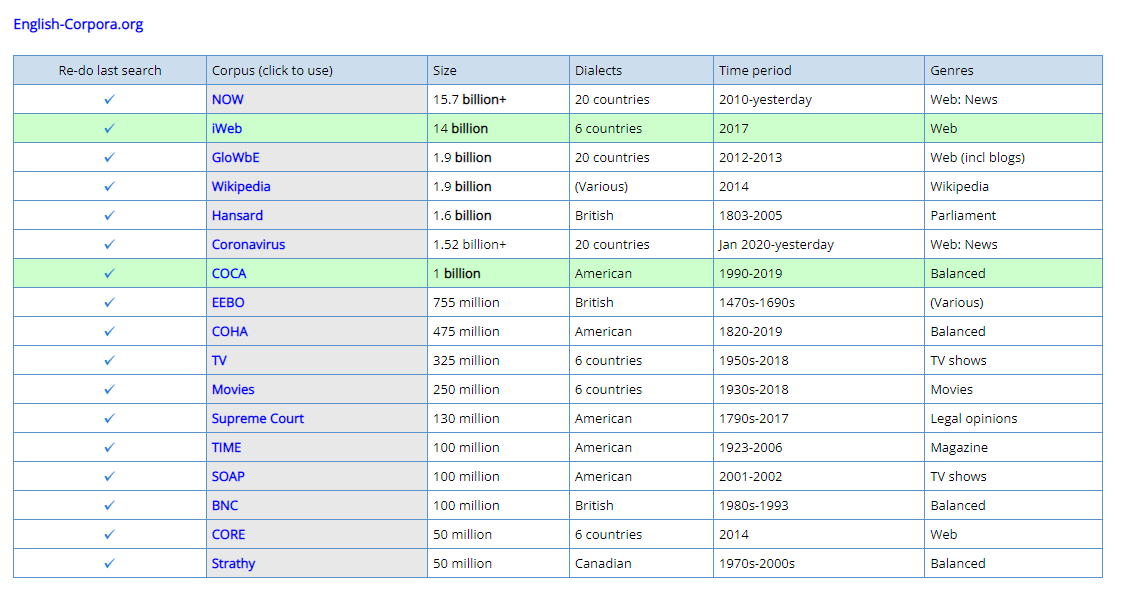Viewport: 1123px width, 591px height.
Task: Select the 'Canadian' dialect cell
Action: pyautogui.click(x=642, y=564)
